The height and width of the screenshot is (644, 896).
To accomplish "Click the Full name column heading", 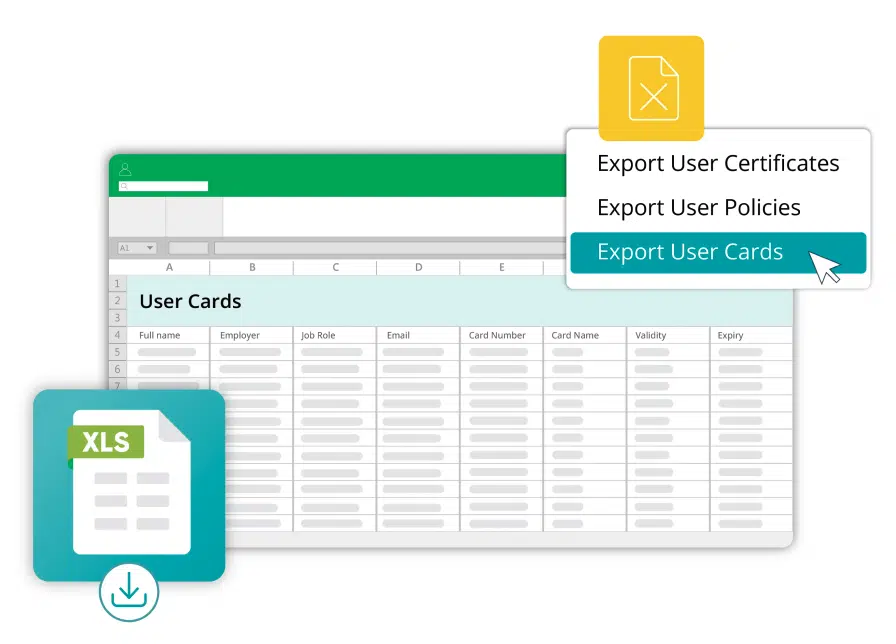I will (x=159, y=335).
